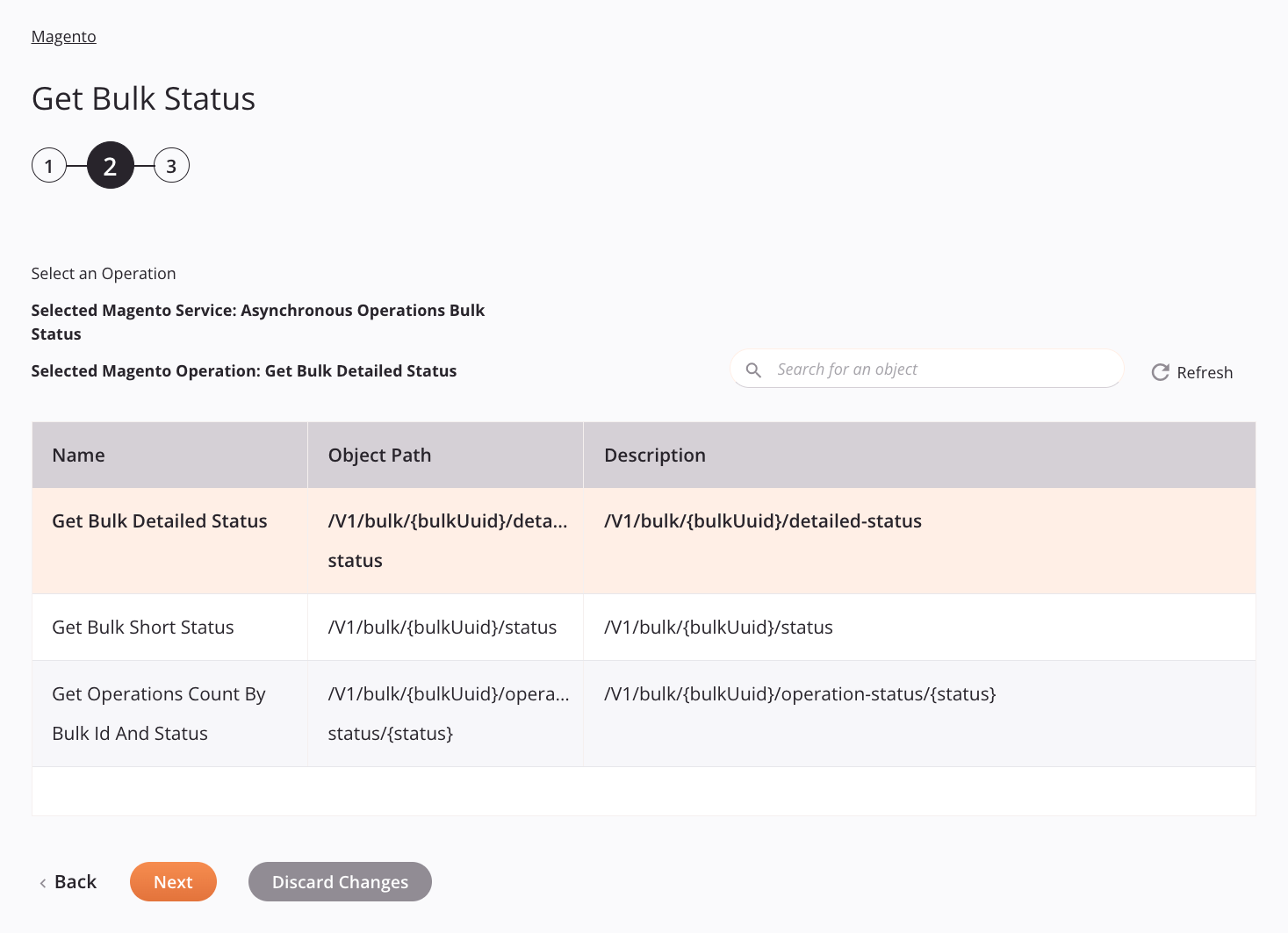Screen dimensions: 1288x933
Task: Click the operation-status/{status} description cell
Action: [x=919, y=714]
